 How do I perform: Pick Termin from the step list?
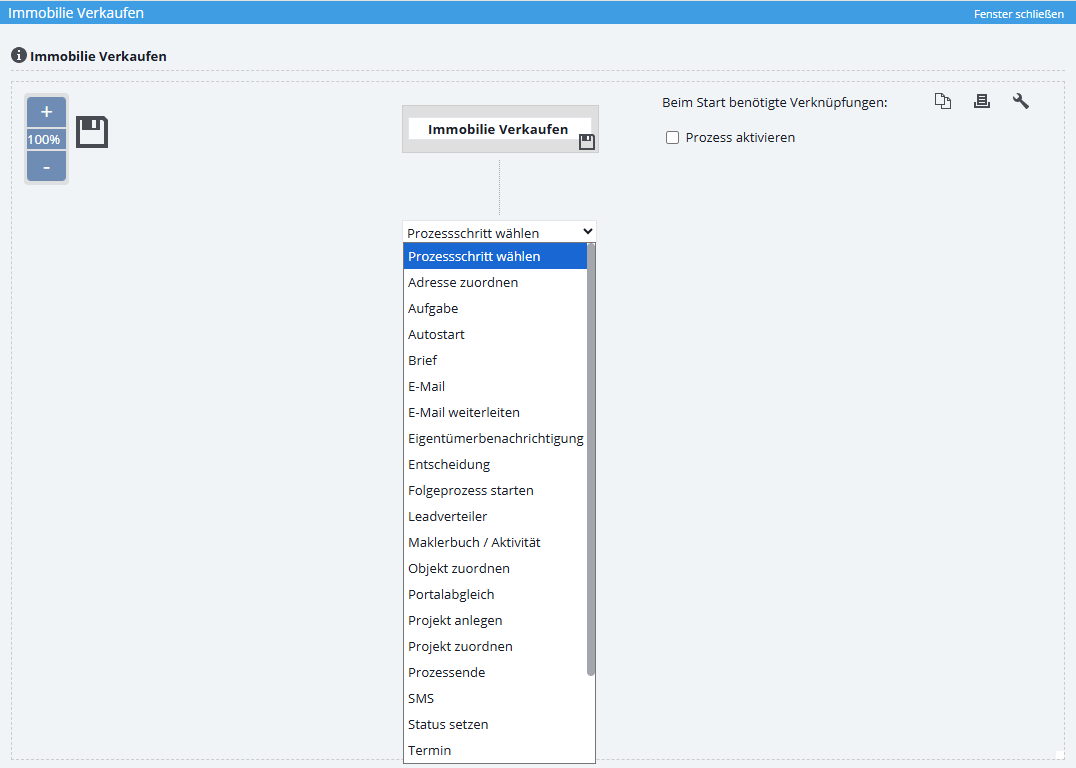pyautogui.click(x=430, y=751)
